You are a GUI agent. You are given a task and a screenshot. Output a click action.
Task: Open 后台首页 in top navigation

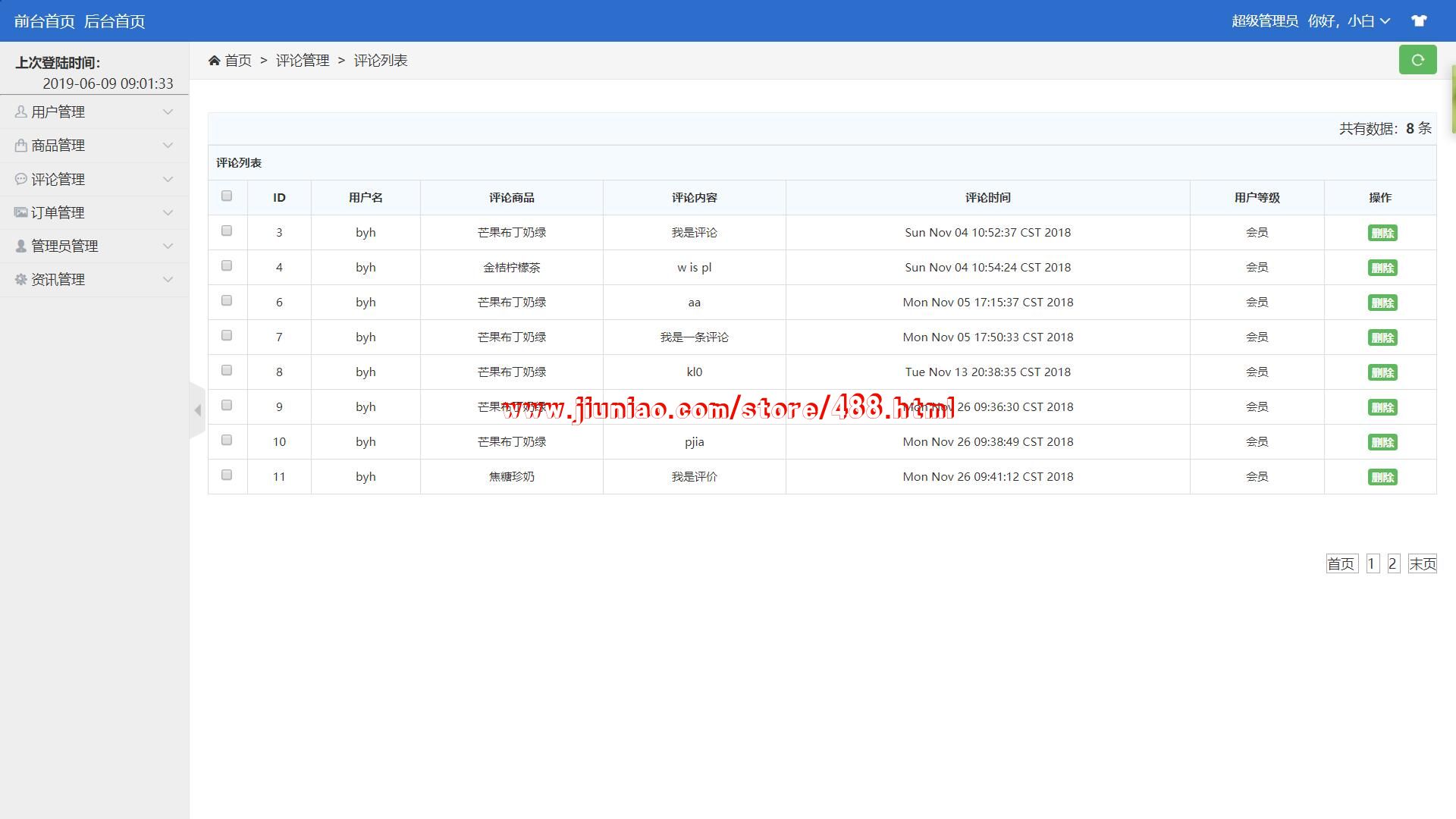point(115,21)
